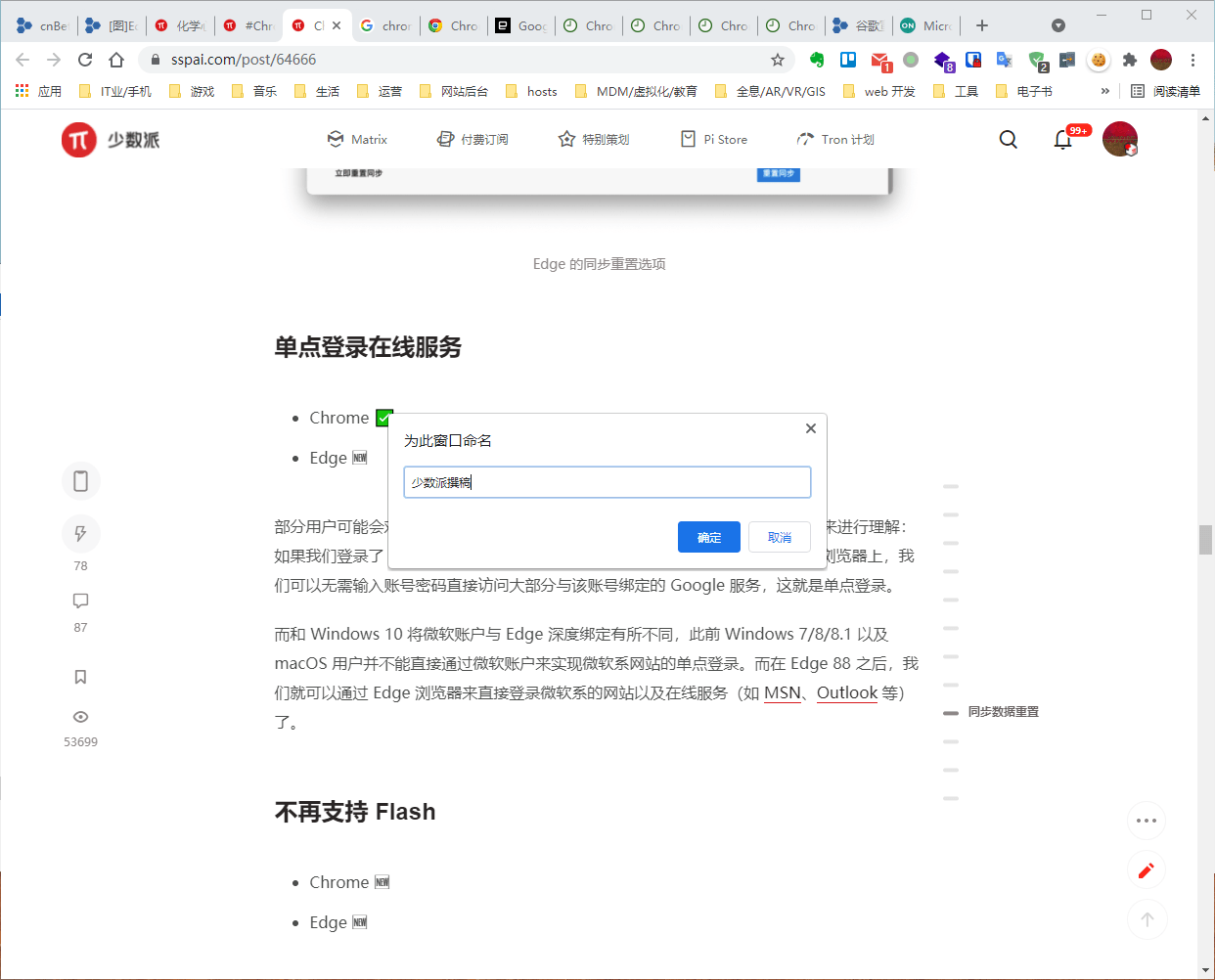Open the search magnifier icon

click(1008, 139)
